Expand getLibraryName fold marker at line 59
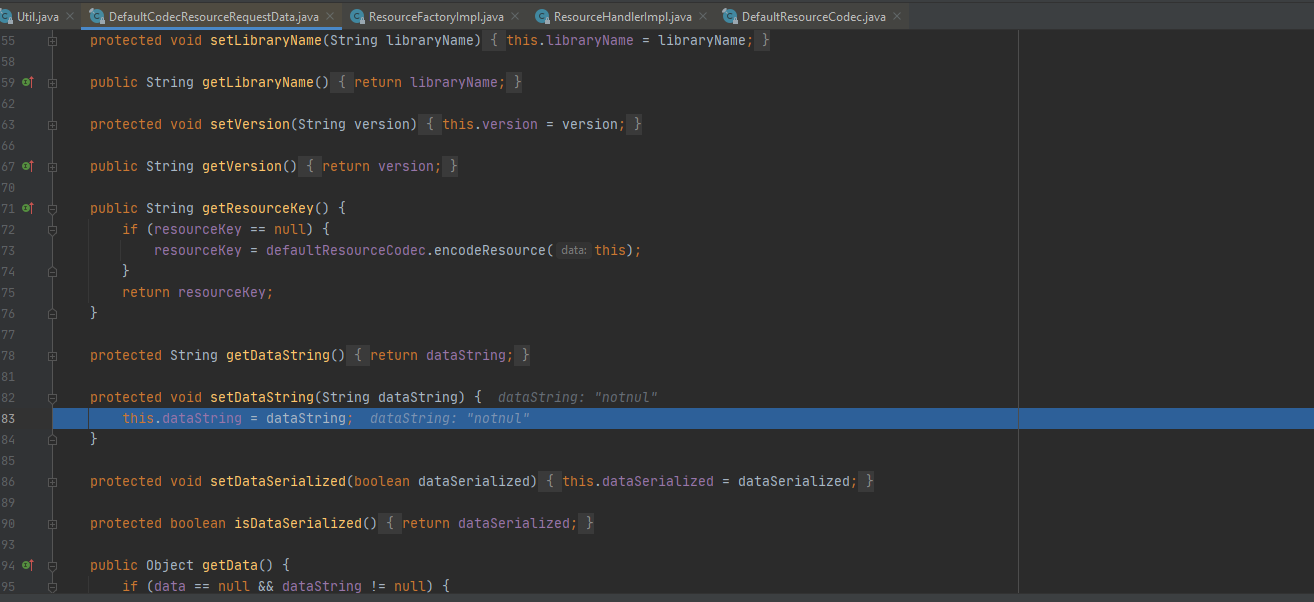Screen dimensions: 1314x602 [x=52, y=82]
